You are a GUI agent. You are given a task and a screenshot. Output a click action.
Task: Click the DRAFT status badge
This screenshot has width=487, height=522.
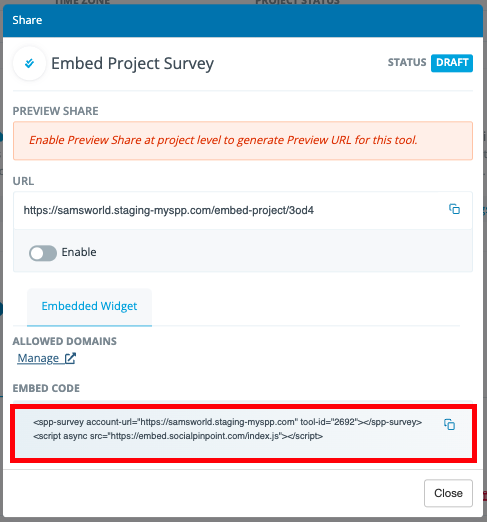(x=452, y=63)
